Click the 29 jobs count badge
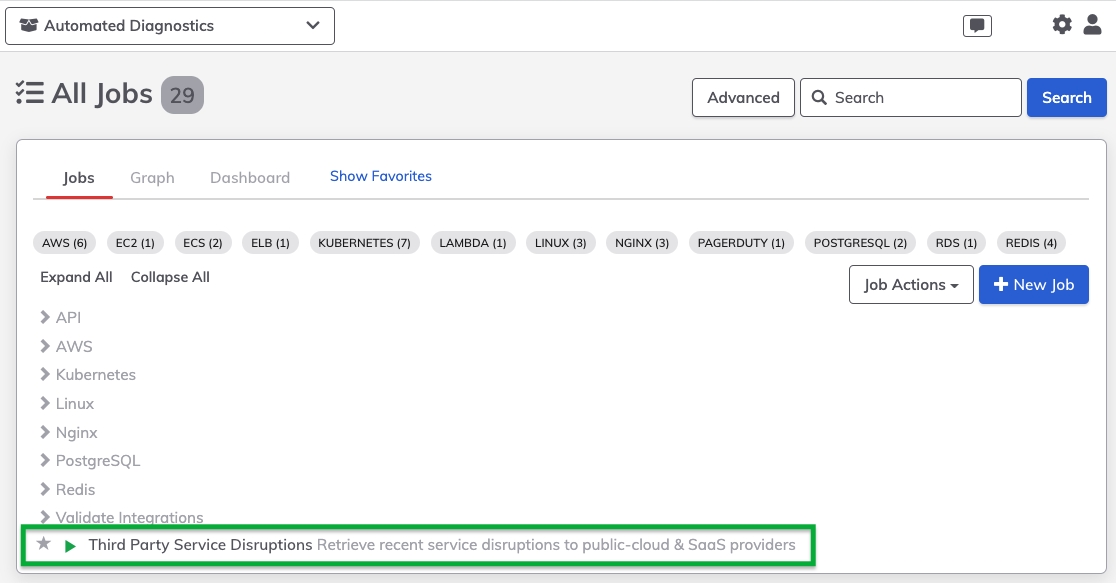The height and width of the screenshot is (583, 1116). [182, 95]
